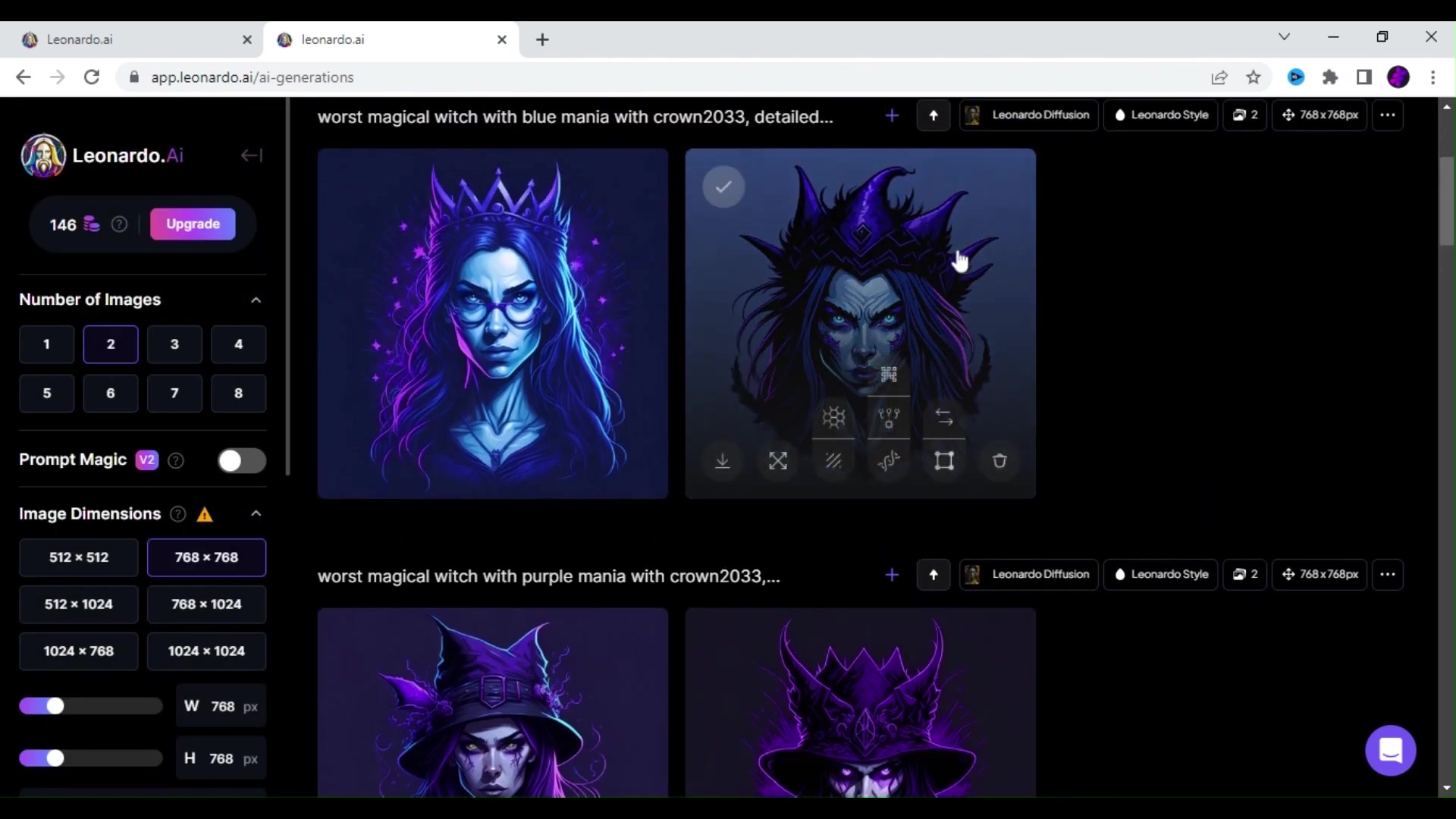Open a new browser tab
This screenshot has width=1456, height=819.
[542, 39]
